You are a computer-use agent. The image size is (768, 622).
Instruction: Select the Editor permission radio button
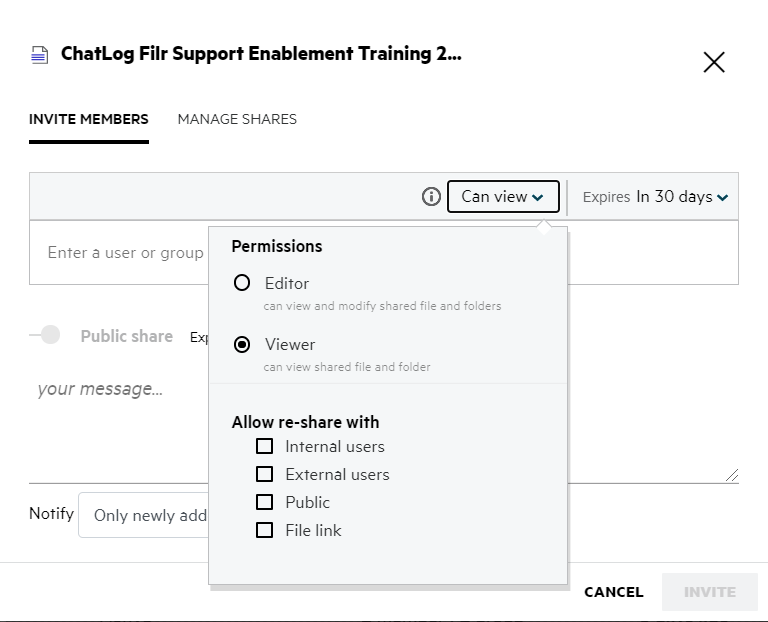[x=242, y=283]
